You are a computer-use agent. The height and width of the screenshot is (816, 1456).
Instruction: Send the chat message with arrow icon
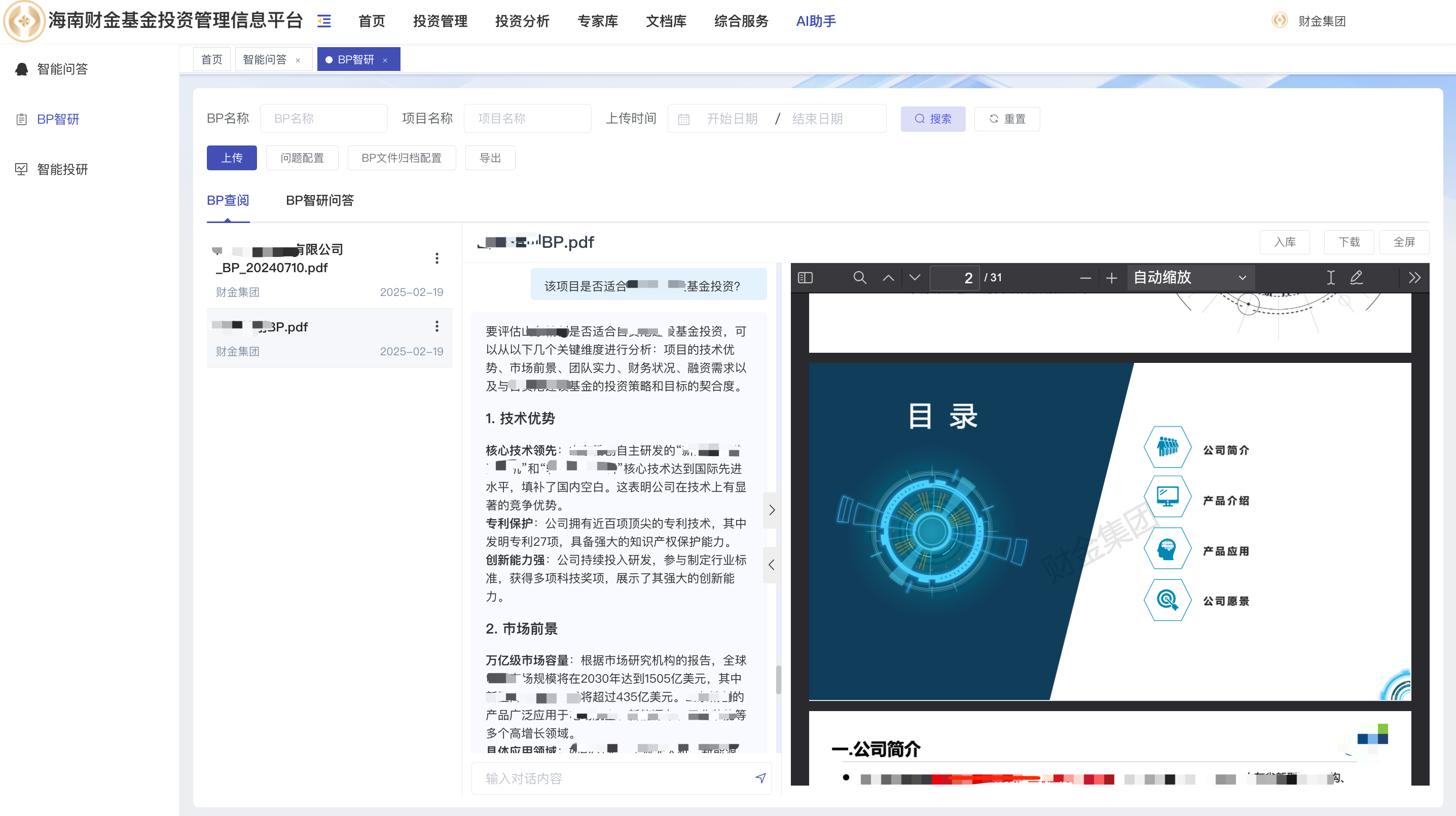pyautogui.click(x=761, y=778)
